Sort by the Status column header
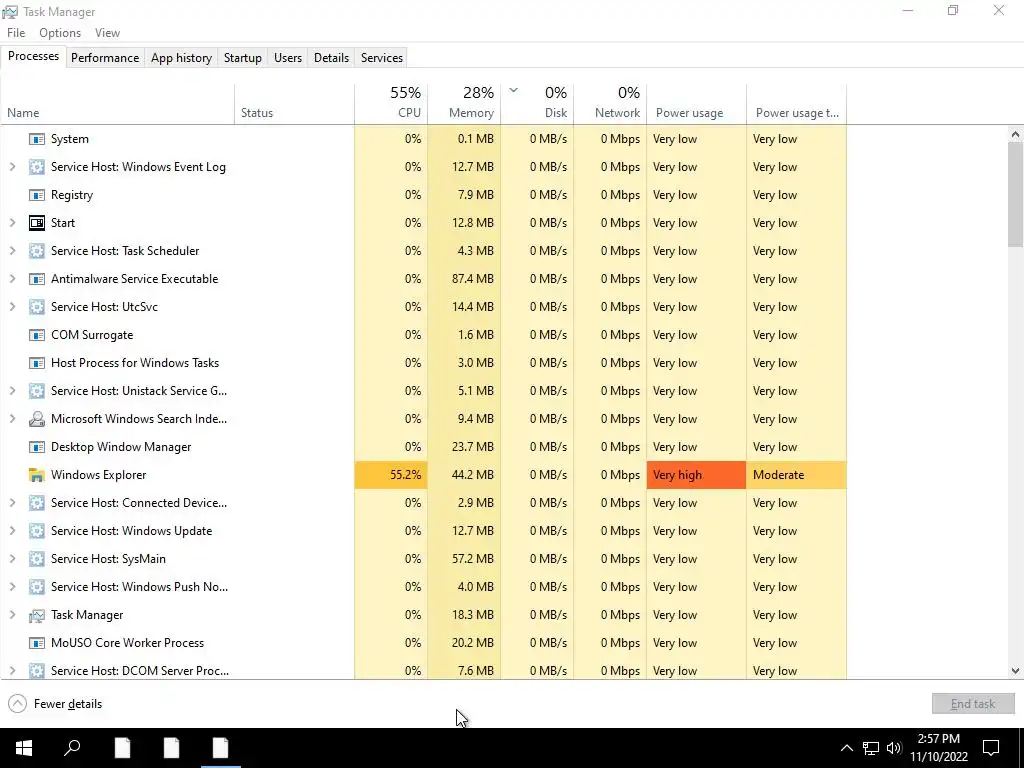 pos(295,104)
